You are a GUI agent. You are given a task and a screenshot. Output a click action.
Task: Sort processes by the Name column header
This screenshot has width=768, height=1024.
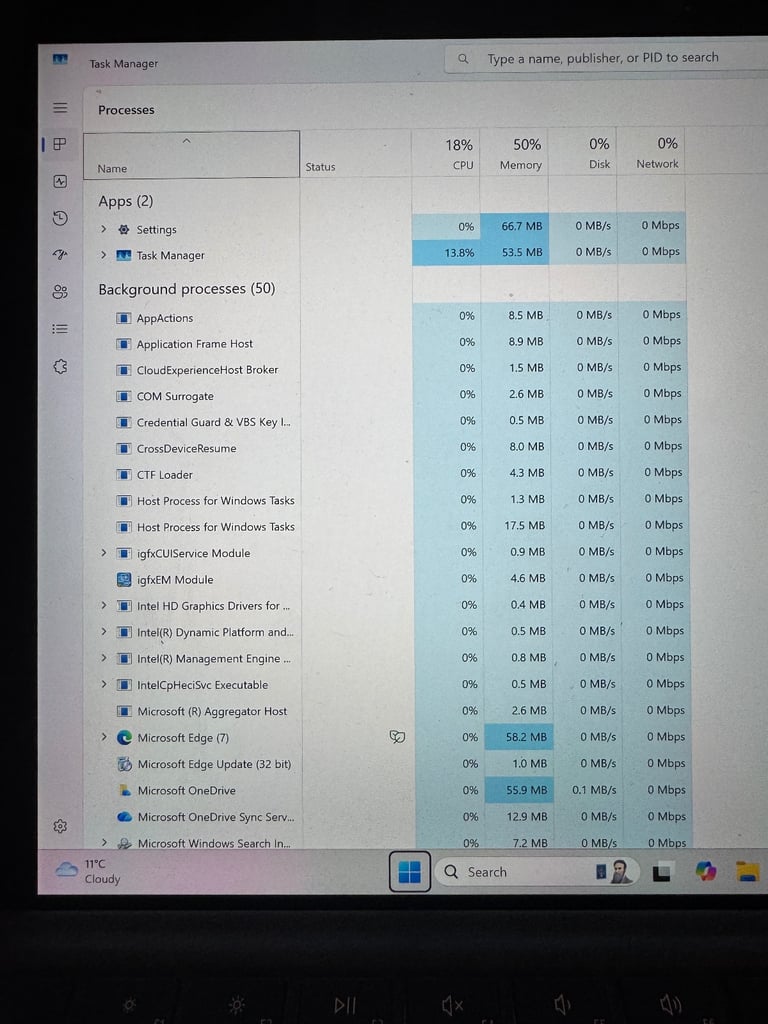pyautogui.click(x=191, y=155)
